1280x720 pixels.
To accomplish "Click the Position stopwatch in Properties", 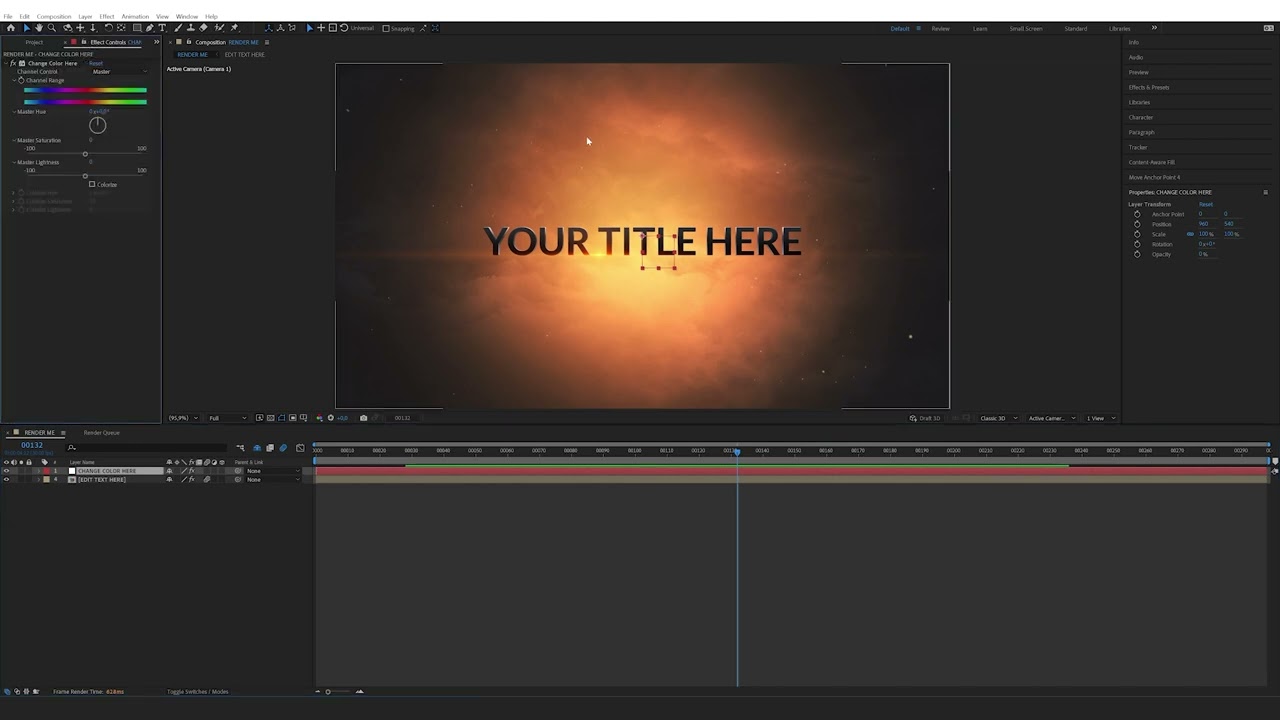I will (1137, 224).
